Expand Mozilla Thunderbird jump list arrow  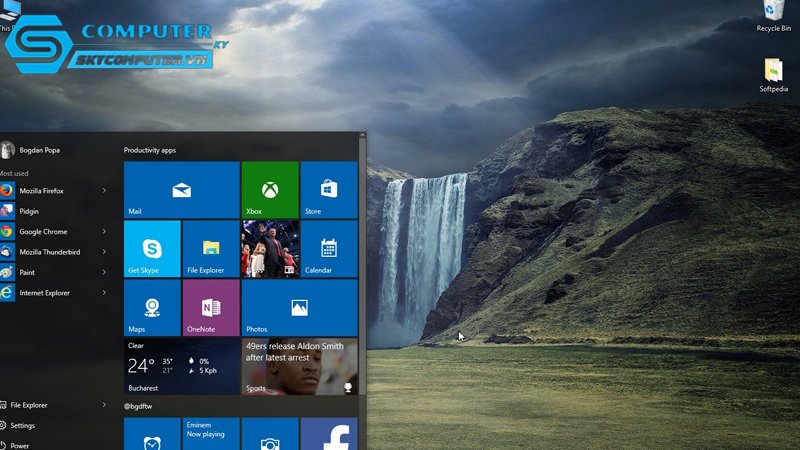point(104,252)
